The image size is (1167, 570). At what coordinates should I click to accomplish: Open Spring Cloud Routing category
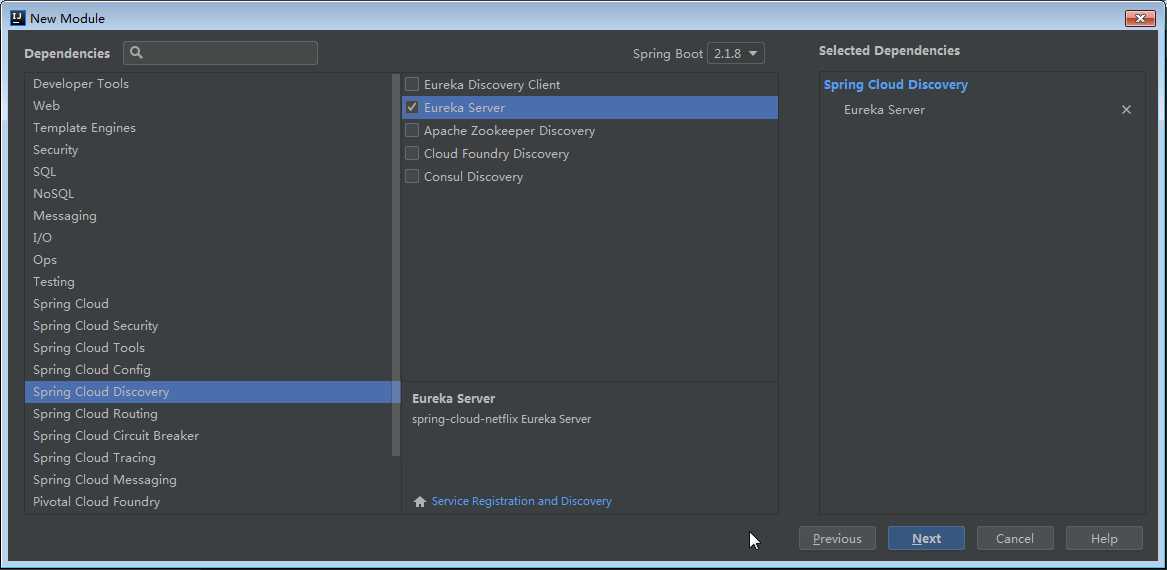pyautogui.click(x=208, y=414)
